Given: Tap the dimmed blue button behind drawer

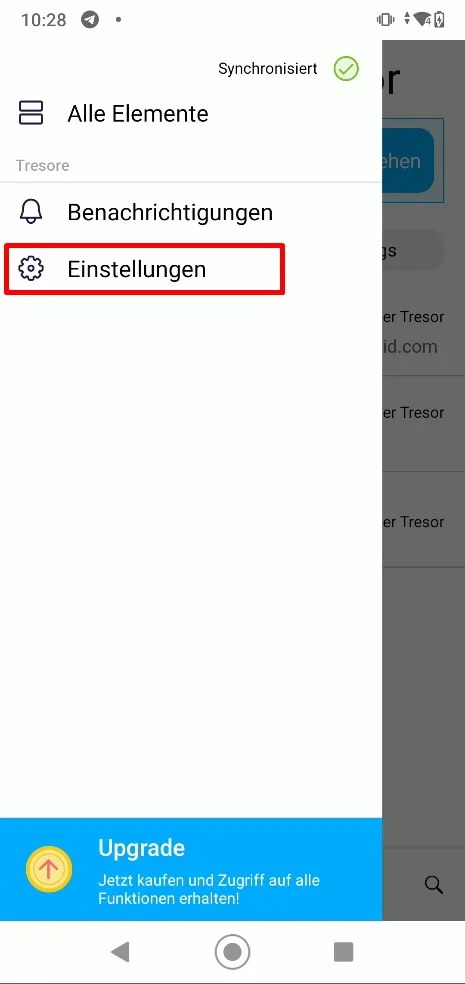Looking at the screenshot, I should (408, 161).
